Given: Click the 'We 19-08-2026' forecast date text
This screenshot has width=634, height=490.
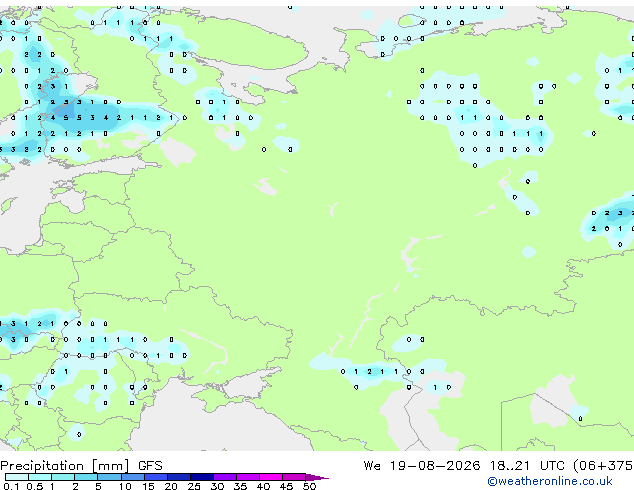Looking at the screenshot, I should [422, 466].
